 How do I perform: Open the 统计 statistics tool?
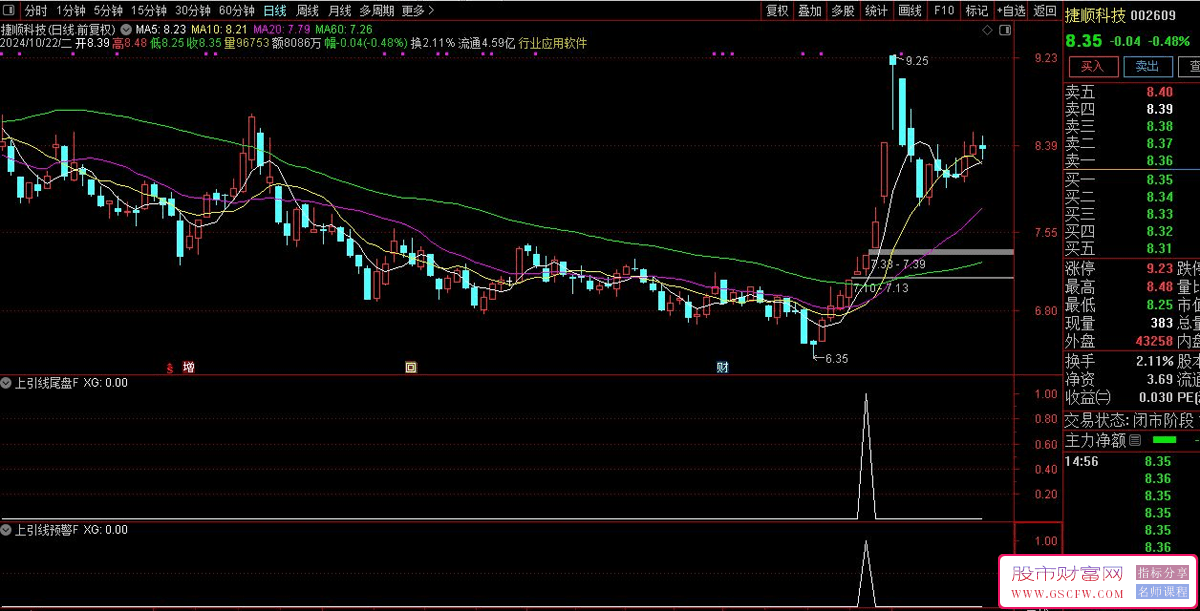point(877,11)
